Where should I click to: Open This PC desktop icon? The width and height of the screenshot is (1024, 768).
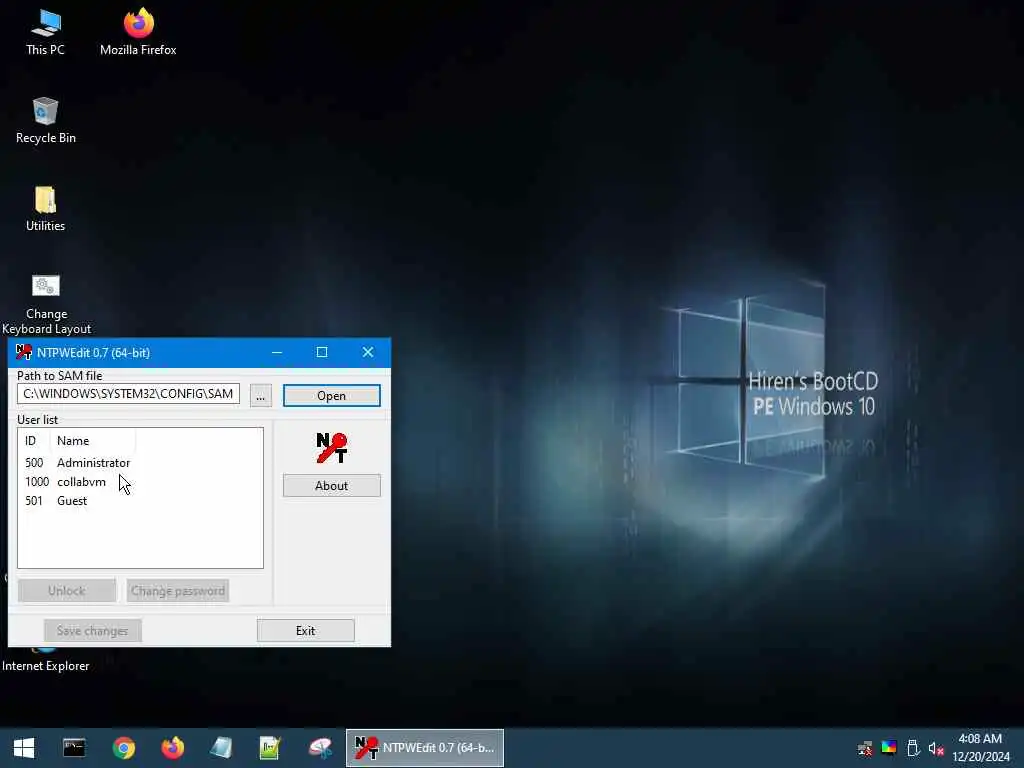pyautogui.click(x=45, y=32)
